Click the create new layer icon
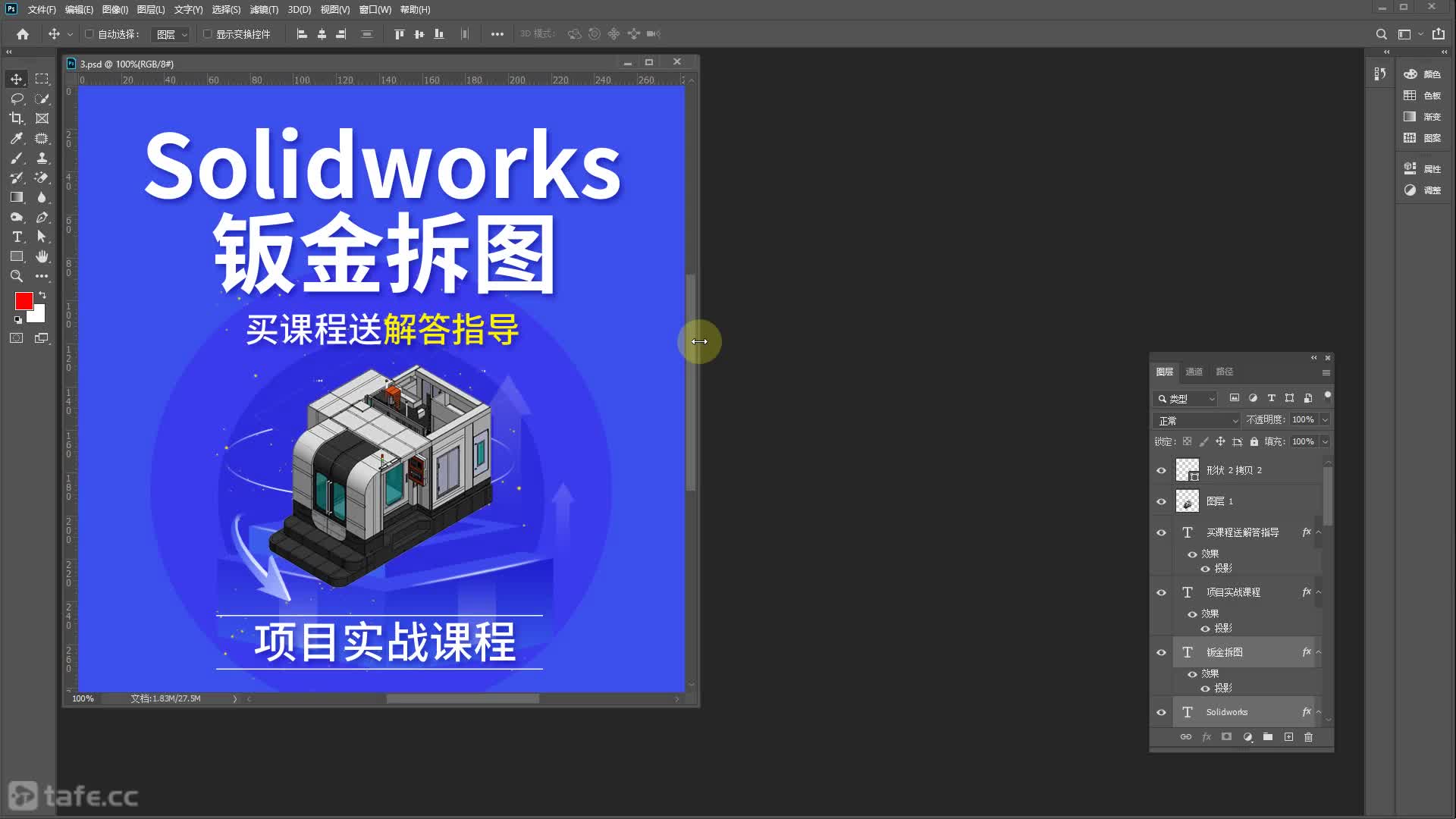Screen dimensions: 1456x819 click(x=1288, y=737)
